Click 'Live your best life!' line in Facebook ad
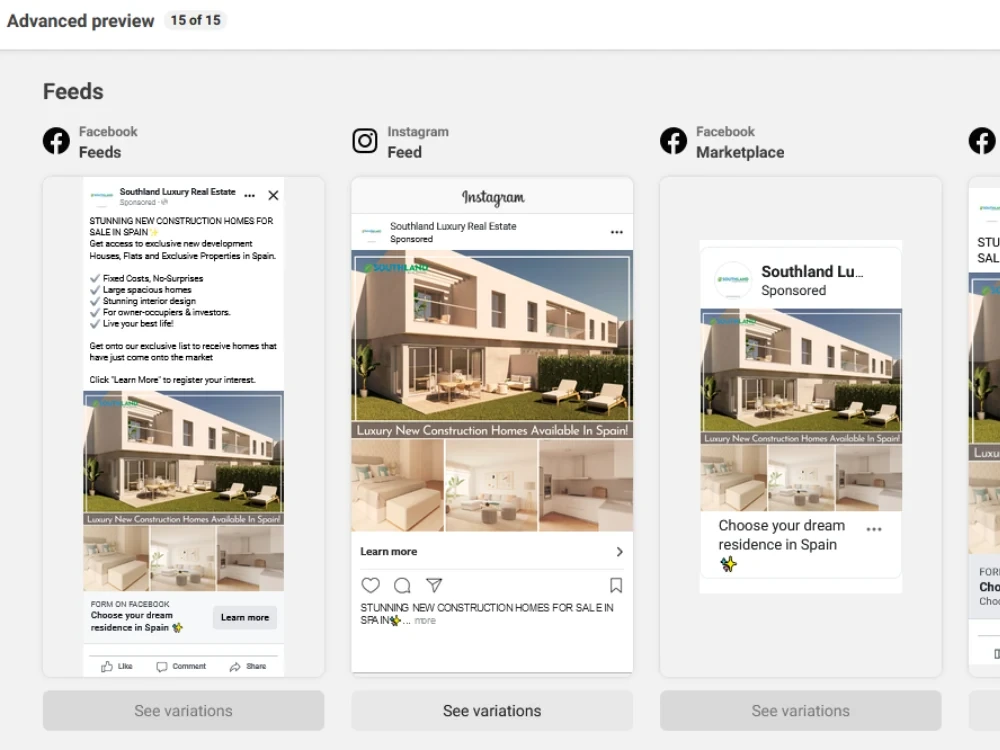Screen dimensions: 1000x750 coord(138,324)
